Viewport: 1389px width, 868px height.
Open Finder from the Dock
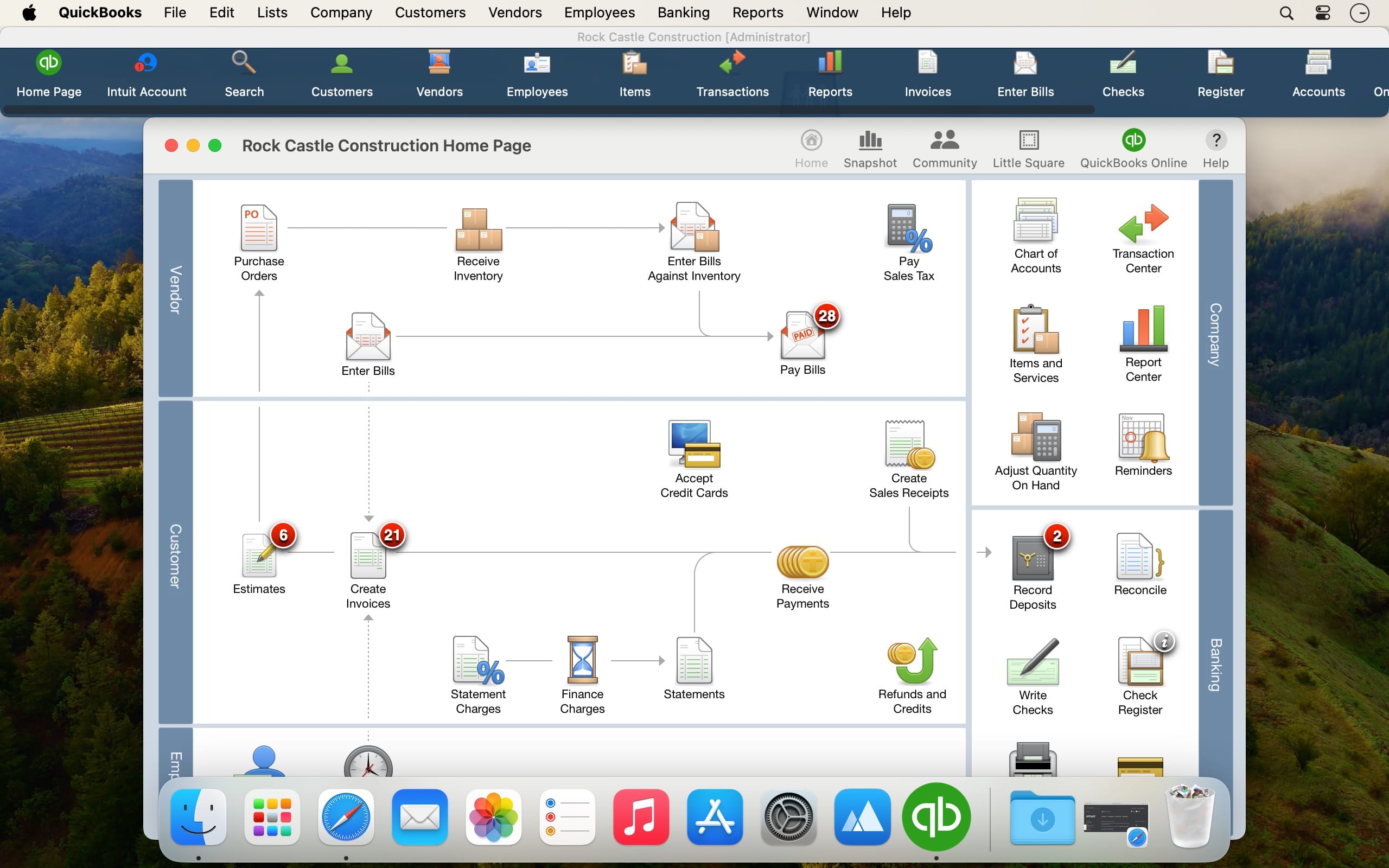point(199,816)
